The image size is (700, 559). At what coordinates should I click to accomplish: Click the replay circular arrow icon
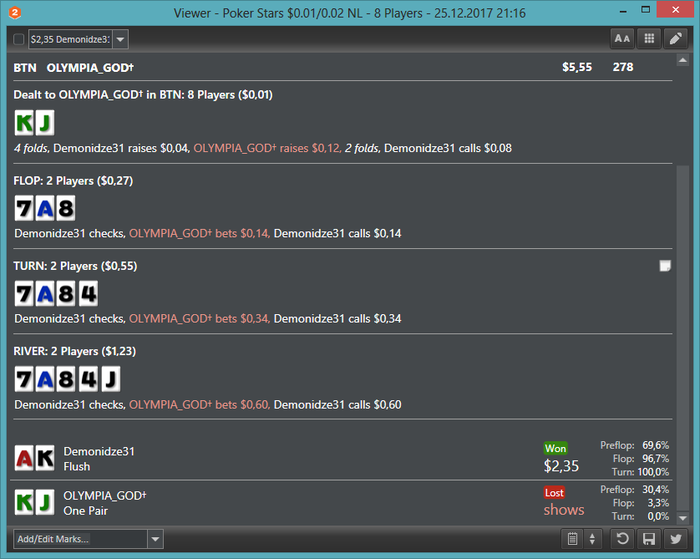click(622, 538)
